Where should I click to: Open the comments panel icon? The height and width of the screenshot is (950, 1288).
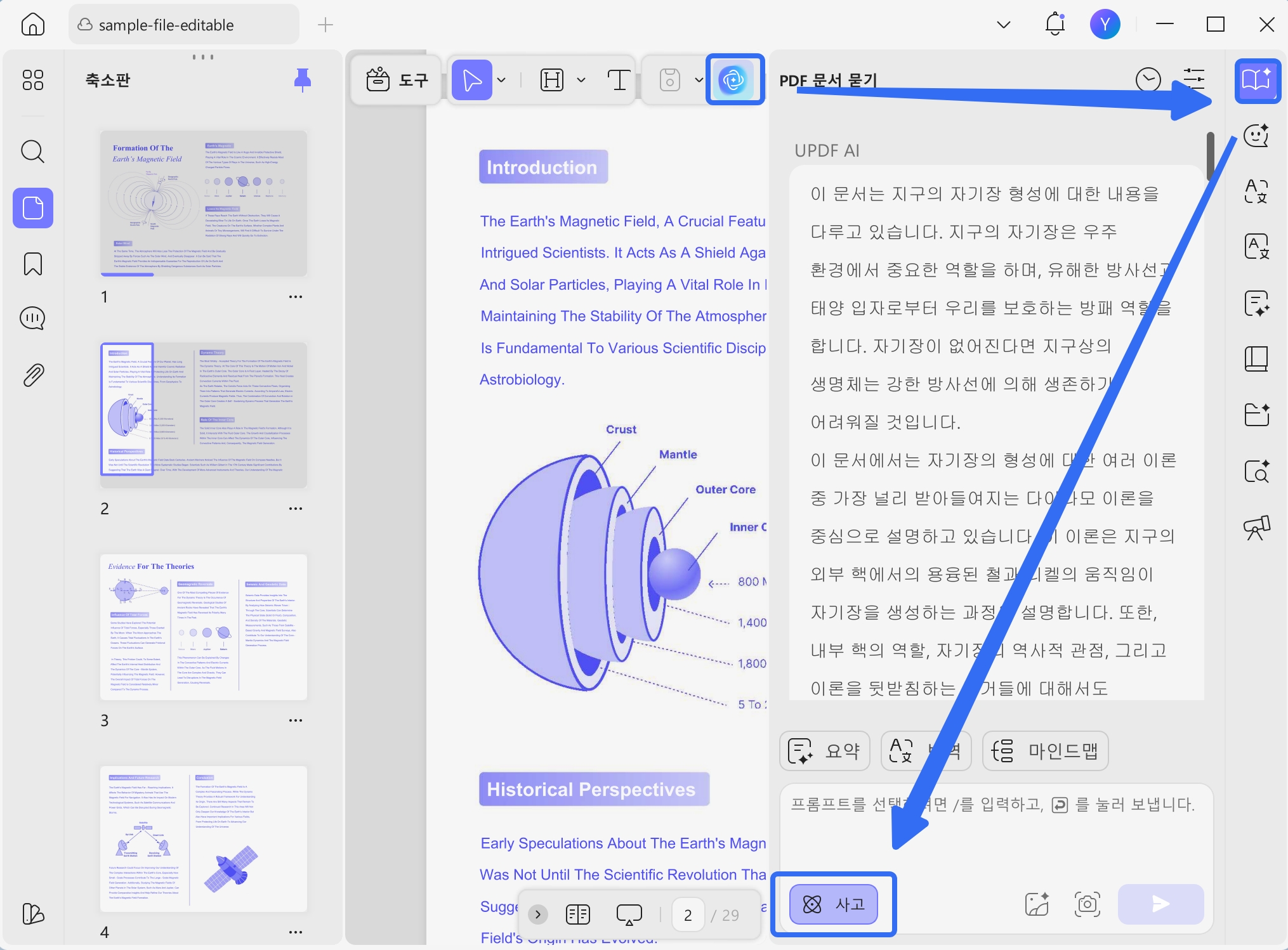[32, 318]
